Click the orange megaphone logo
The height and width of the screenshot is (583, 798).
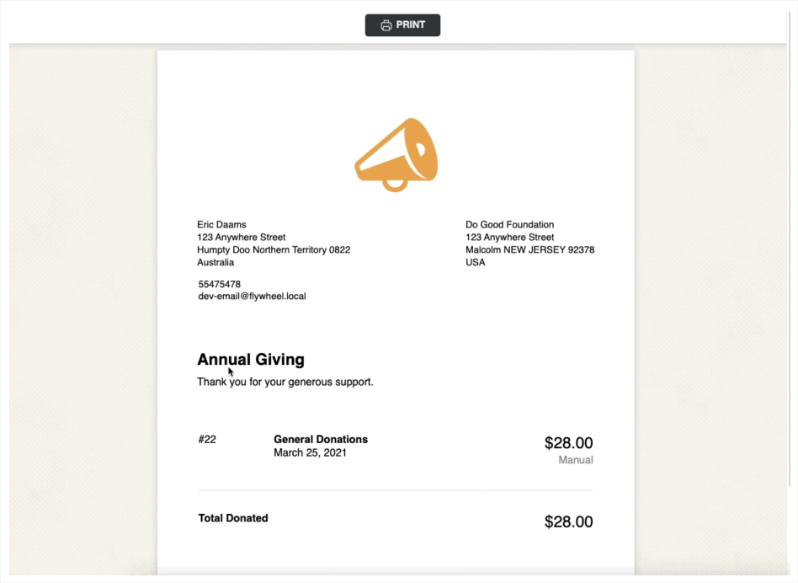(396, 155)
